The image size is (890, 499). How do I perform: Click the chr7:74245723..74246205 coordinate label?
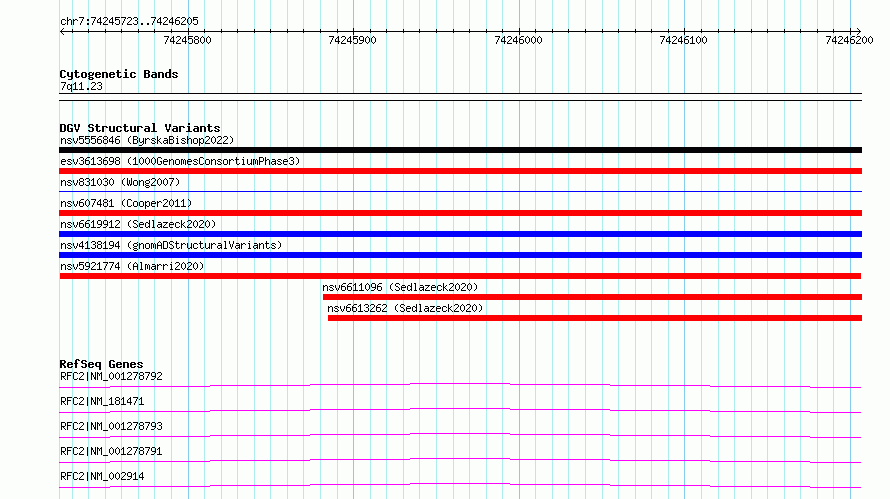pyautogui.click(x=129, y=21)
